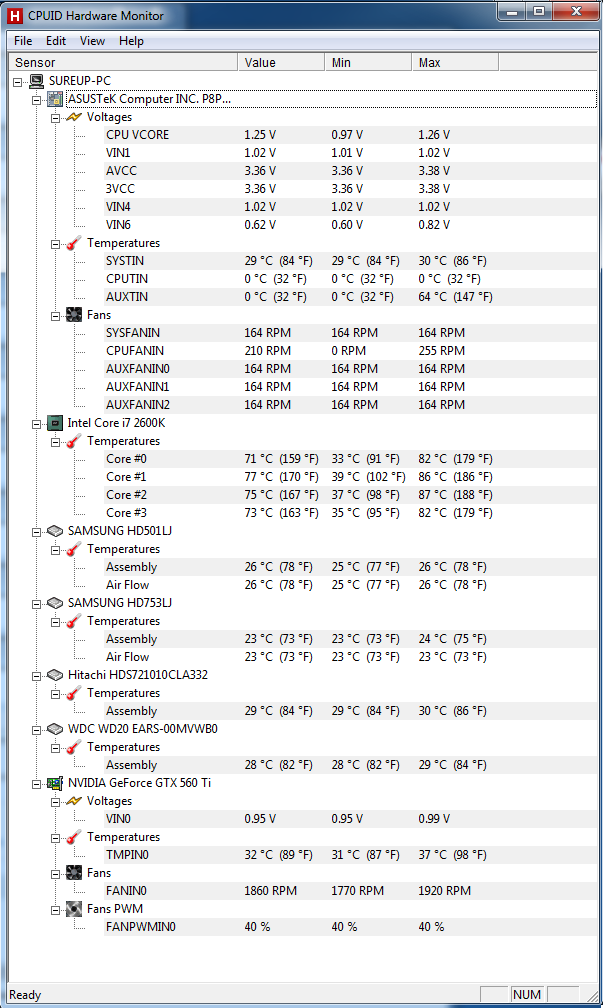Open the View menu

92,41
